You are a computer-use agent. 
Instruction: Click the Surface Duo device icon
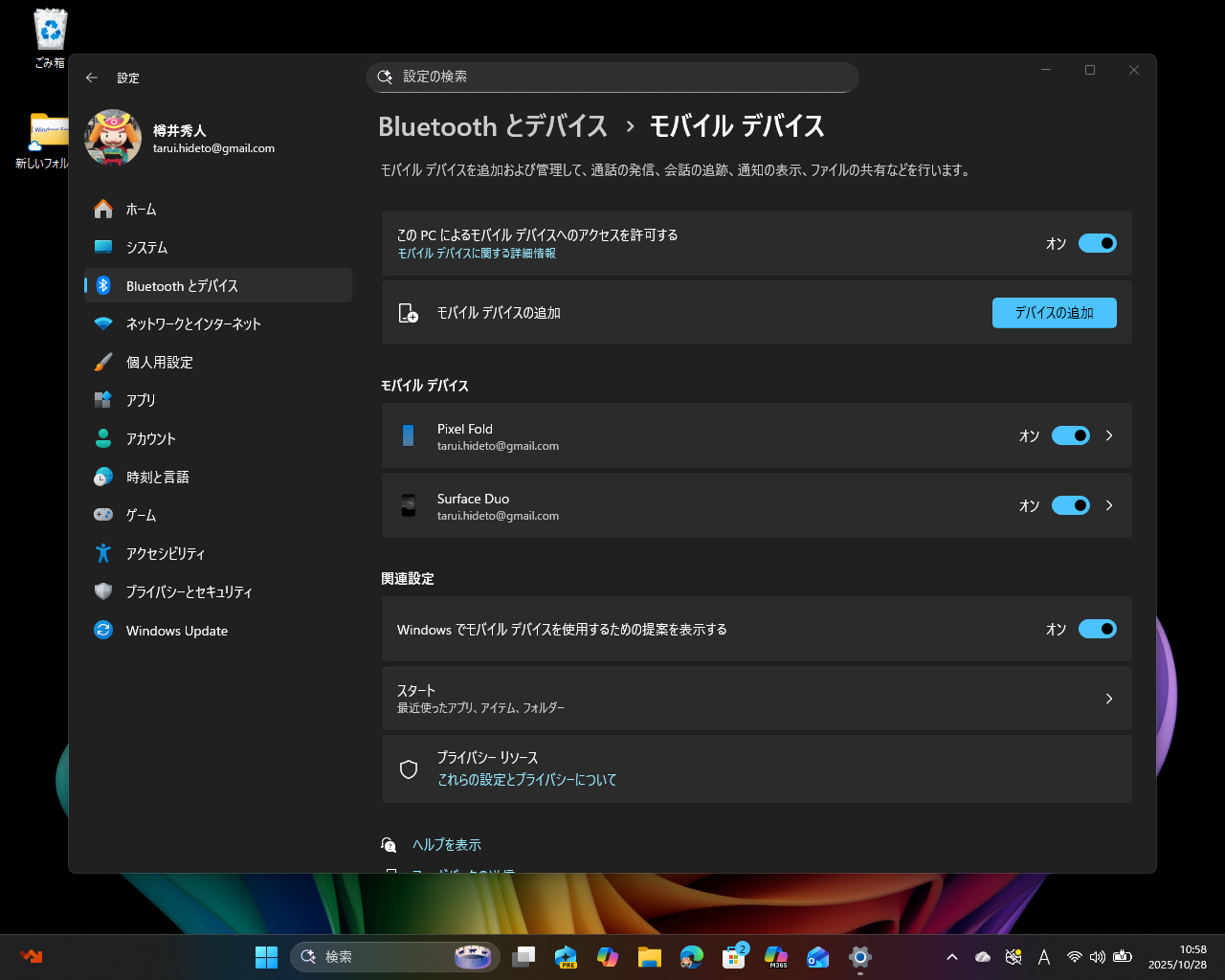409,505
